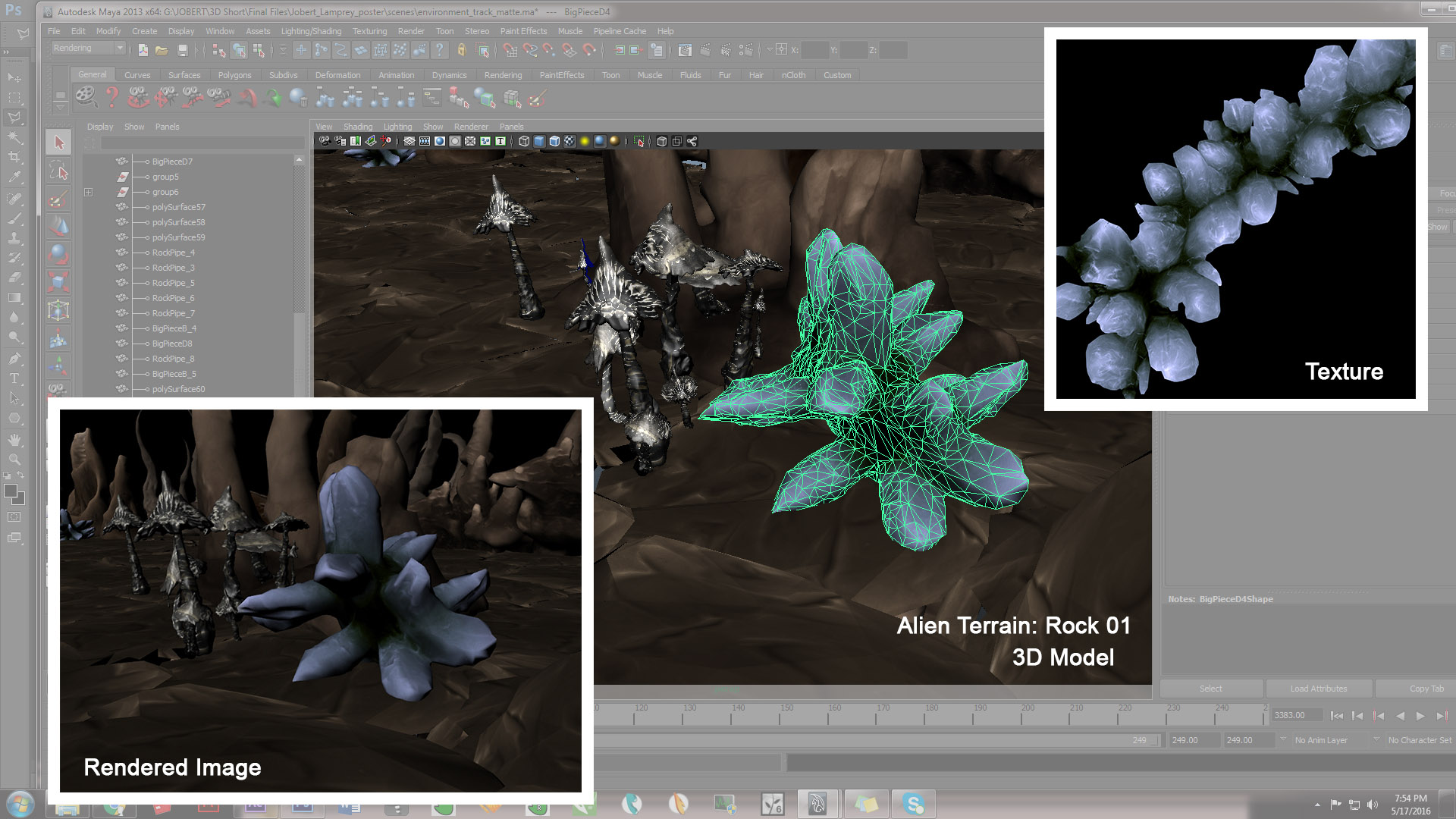Select RockPipe_5 in the outliner
Image resolution: width=1456 pixels, height=819 pixels.
click(x=173, y=283)
